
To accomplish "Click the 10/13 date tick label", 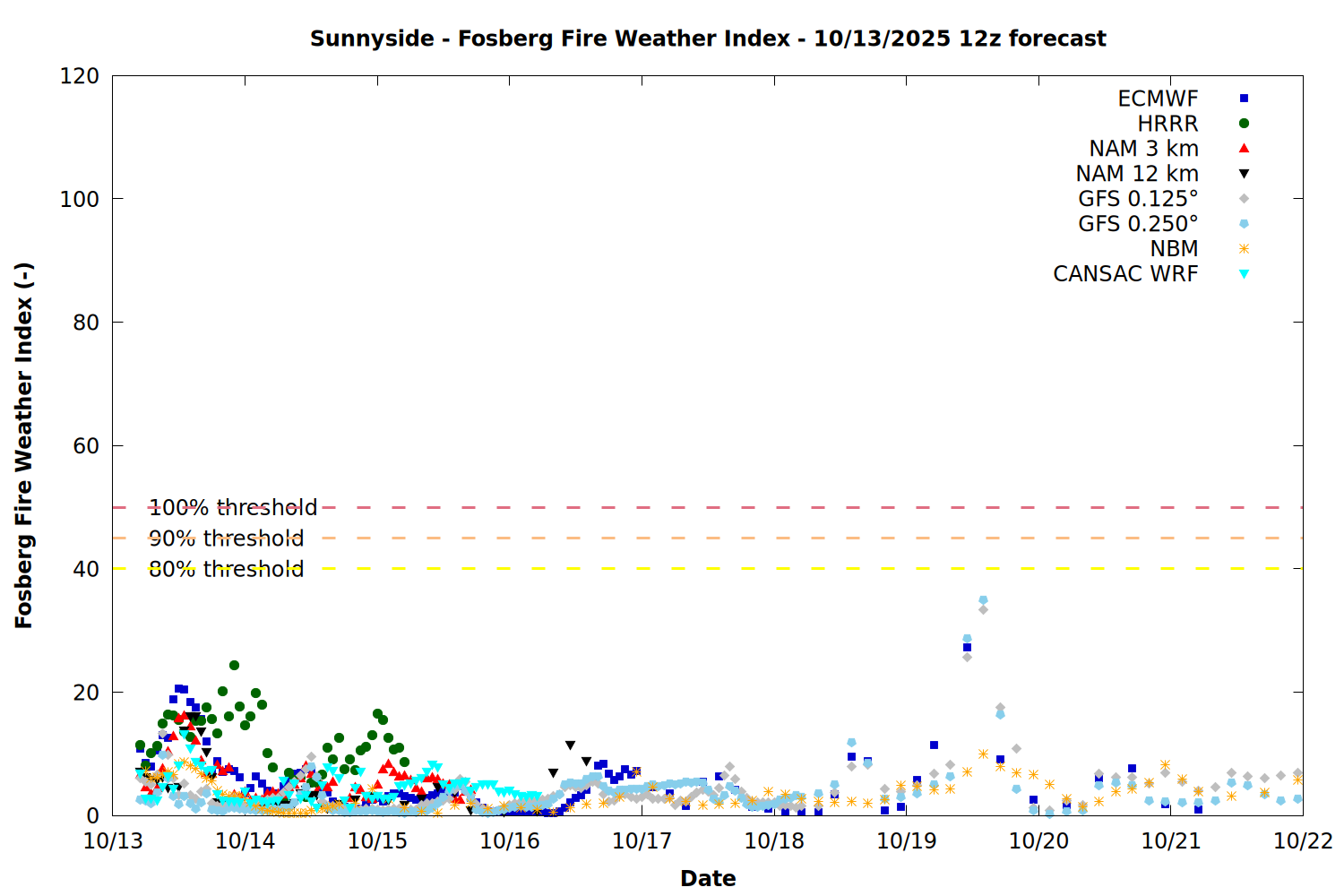I will (113, 841).
